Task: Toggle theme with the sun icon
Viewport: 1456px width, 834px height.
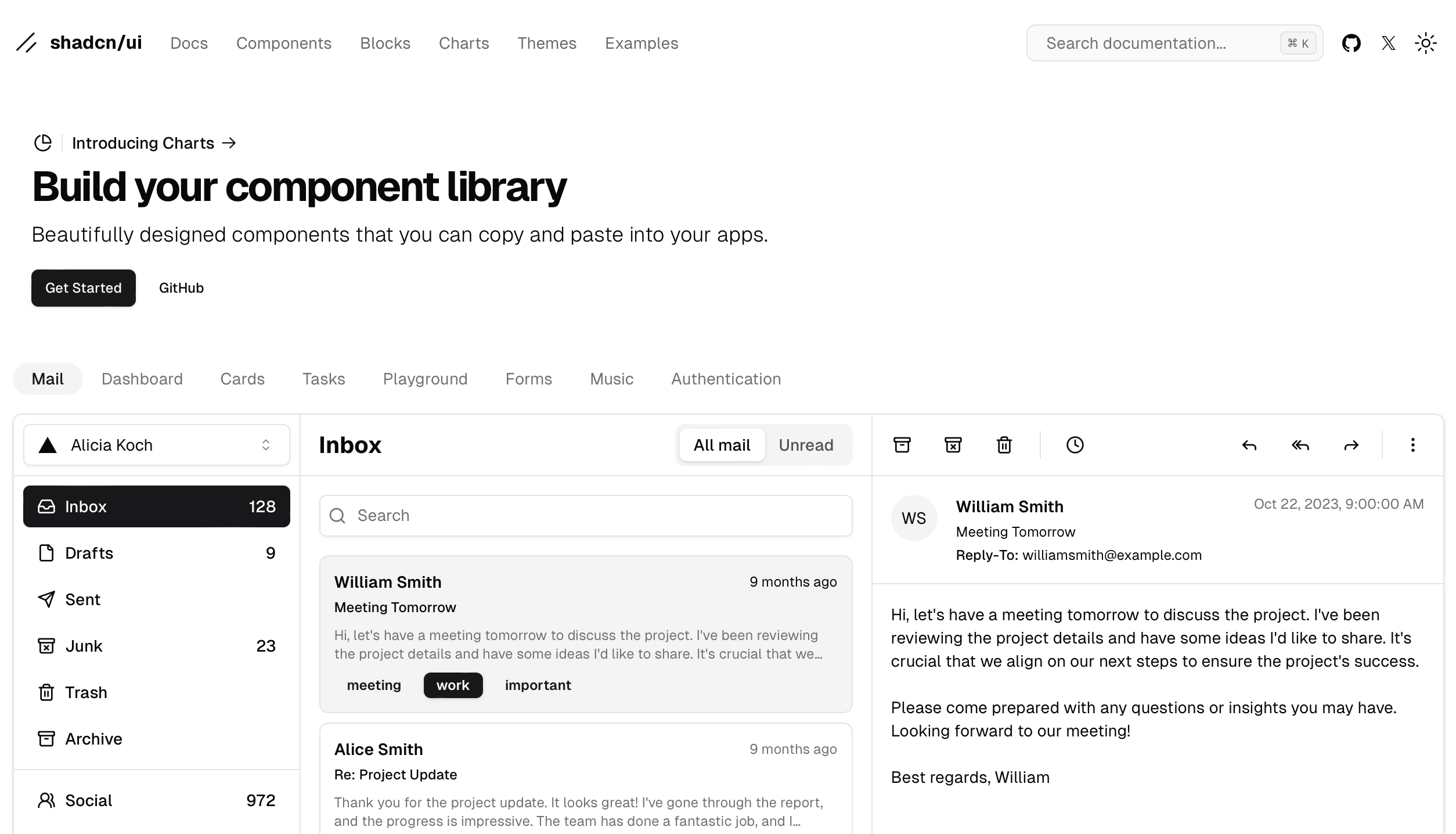Action: (x=1425, y=43)
